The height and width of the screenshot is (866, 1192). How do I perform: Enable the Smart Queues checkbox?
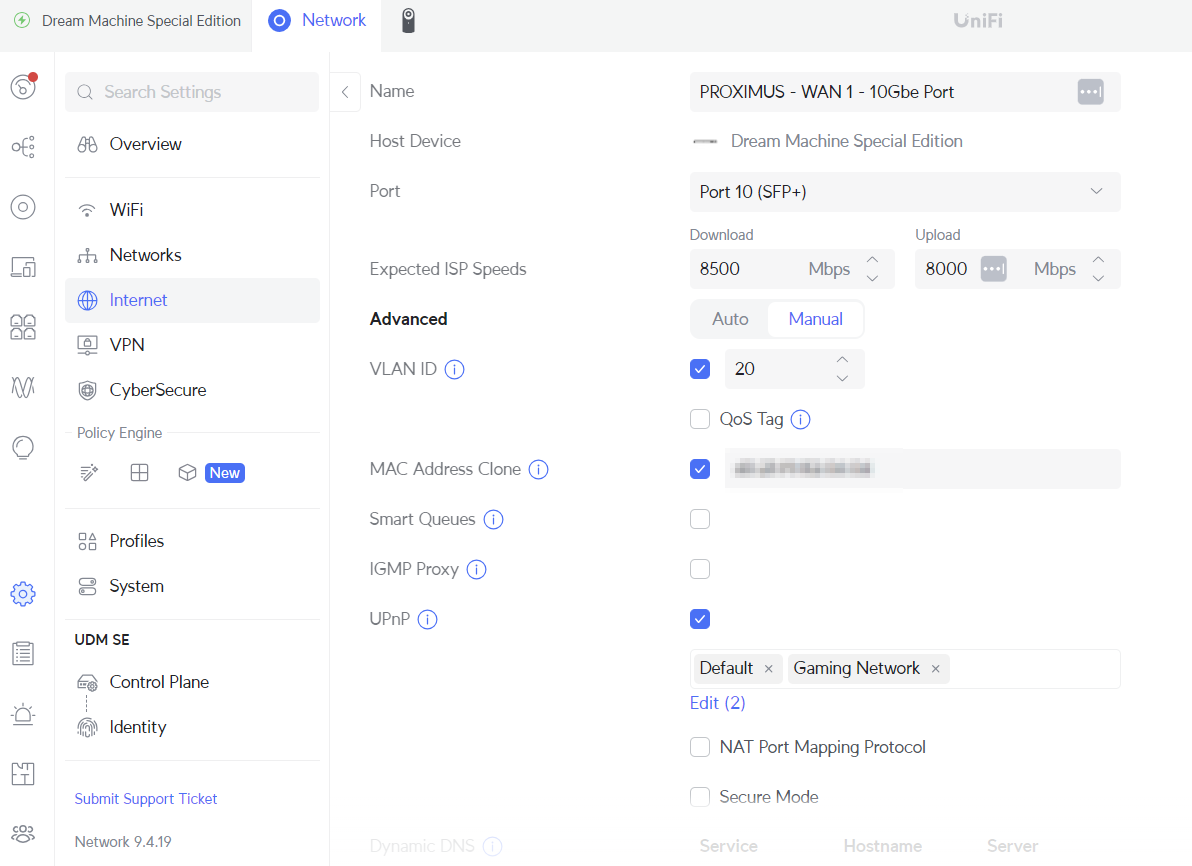(x=700, y=519)
